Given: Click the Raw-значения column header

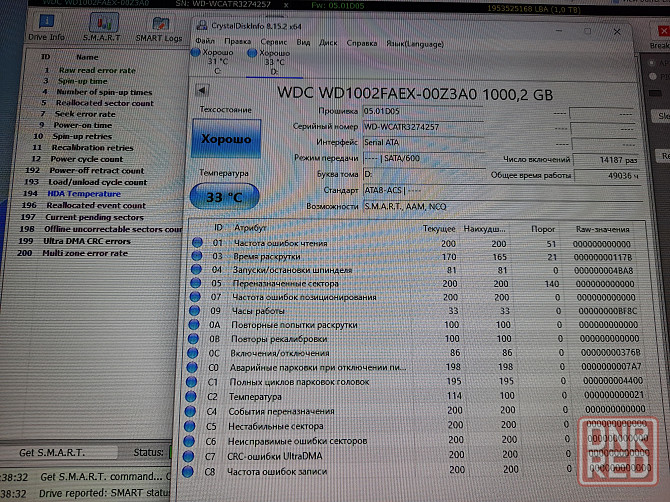Looking at the screenshot, I should [602, 229].
